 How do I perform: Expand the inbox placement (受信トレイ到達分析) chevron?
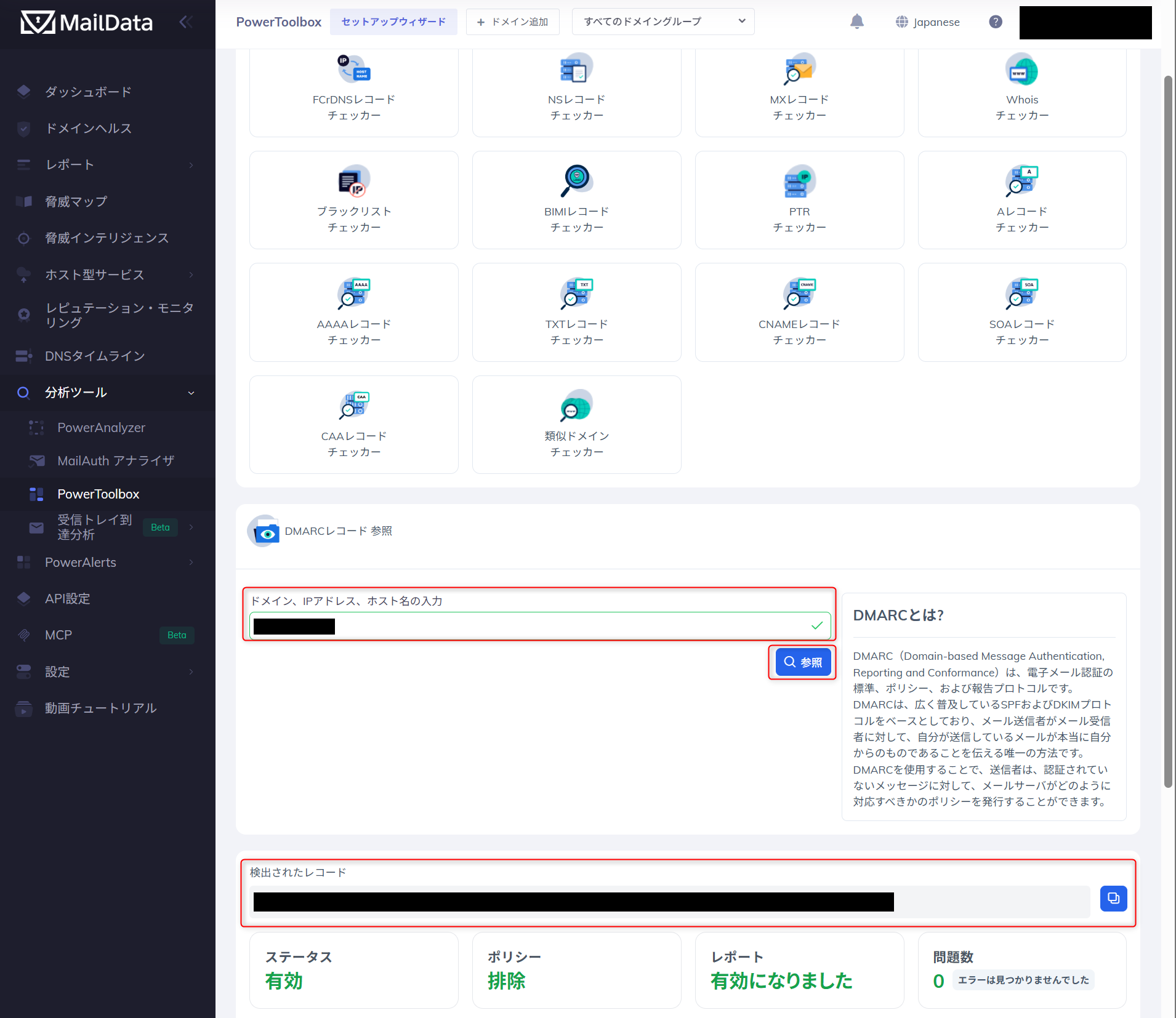pos(191,527)
